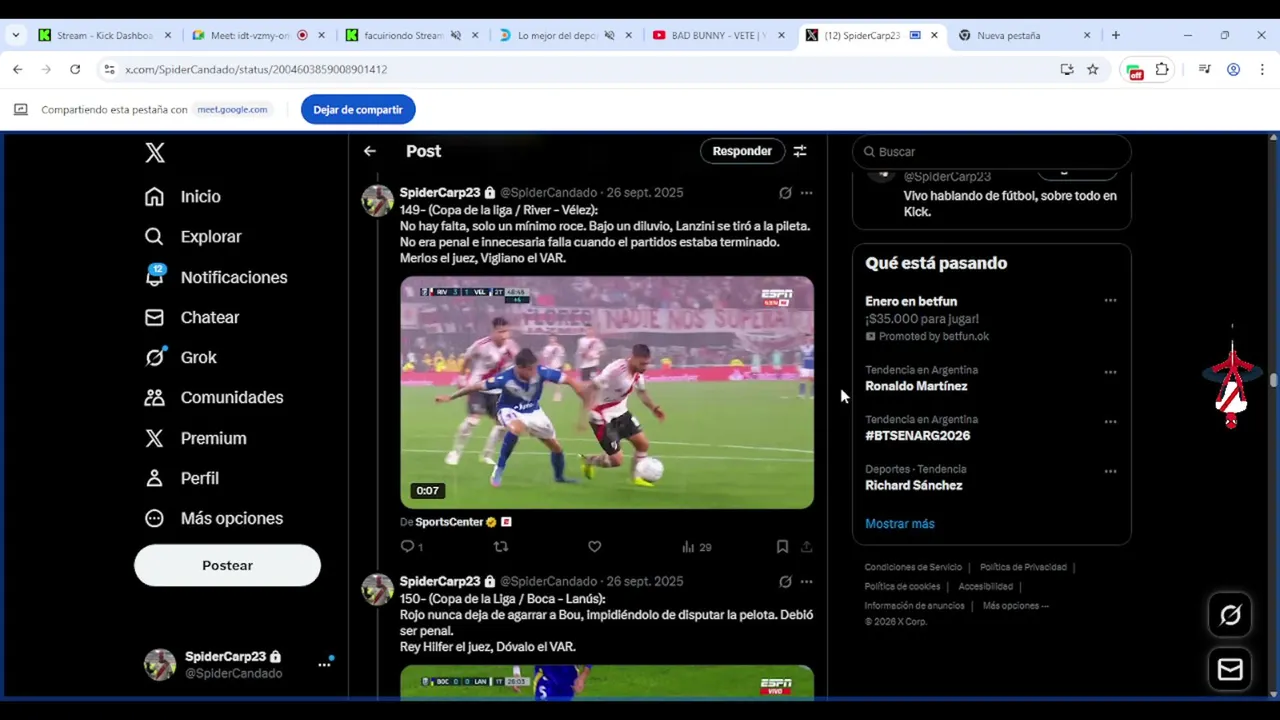1280x720 pixels.
Task: Open the Boca – Lanús video thumbnail
Action: (607, 682)
